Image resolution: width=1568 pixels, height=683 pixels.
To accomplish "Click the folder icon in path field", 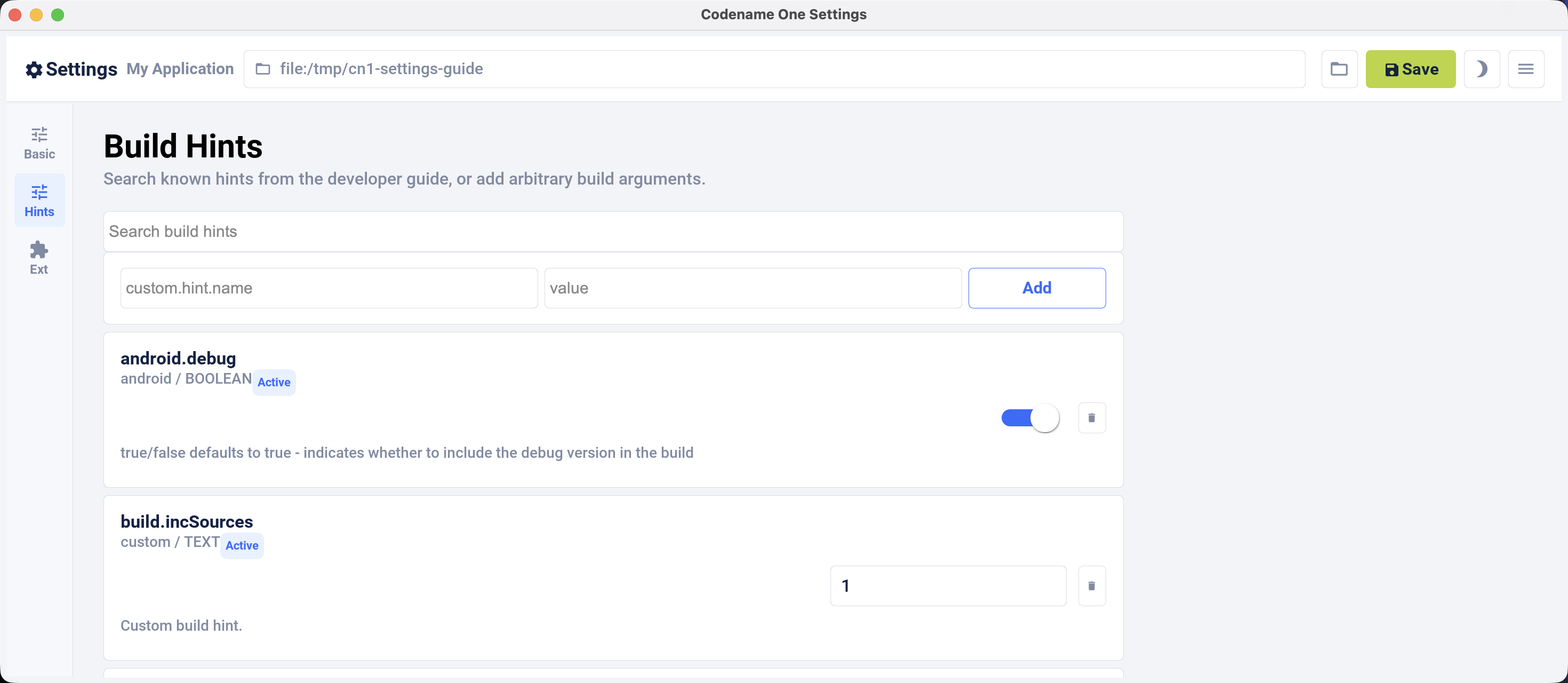I will [262, 69].
